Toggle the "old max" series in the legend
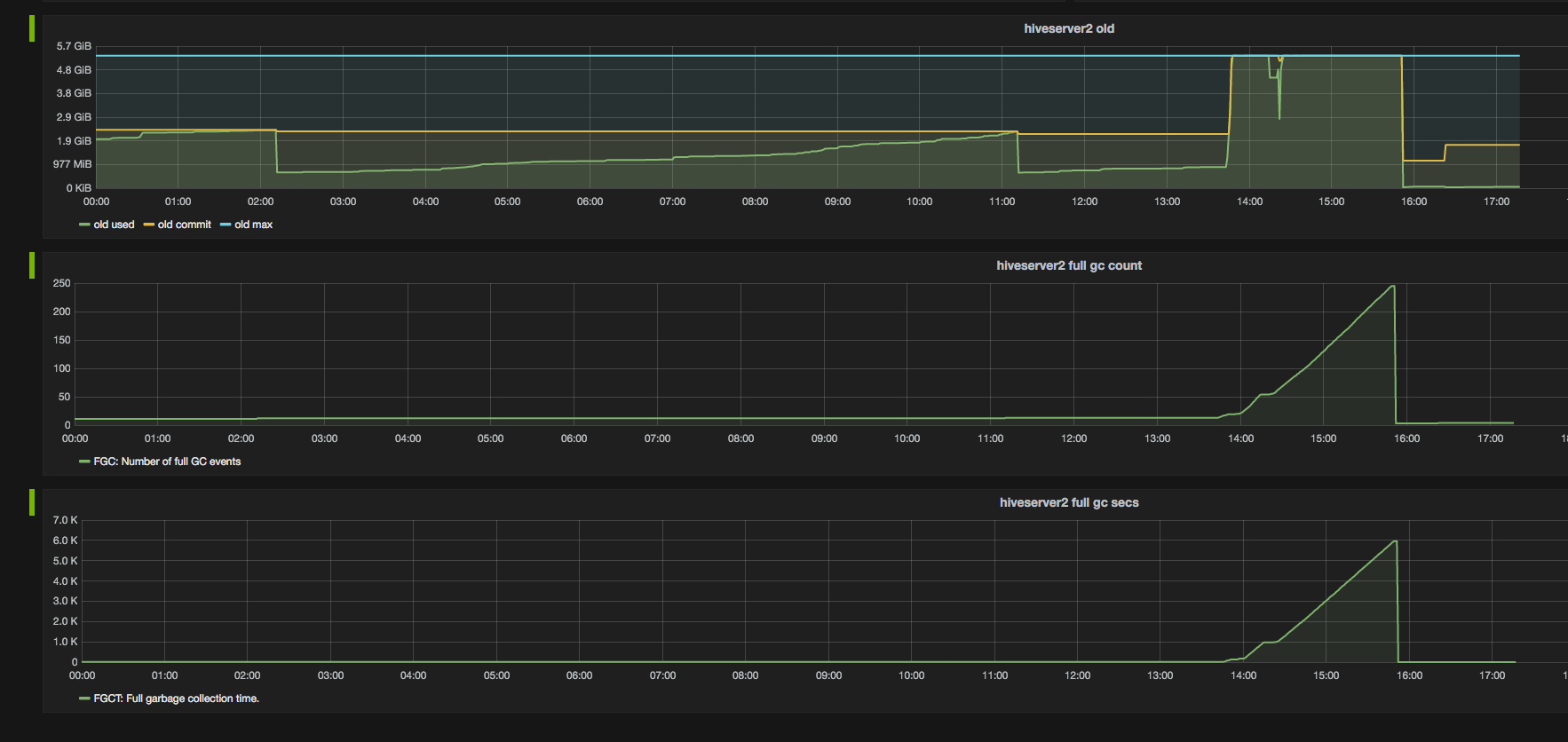The height and width of the screenshot is (742, 1568). tap(253, 225)
